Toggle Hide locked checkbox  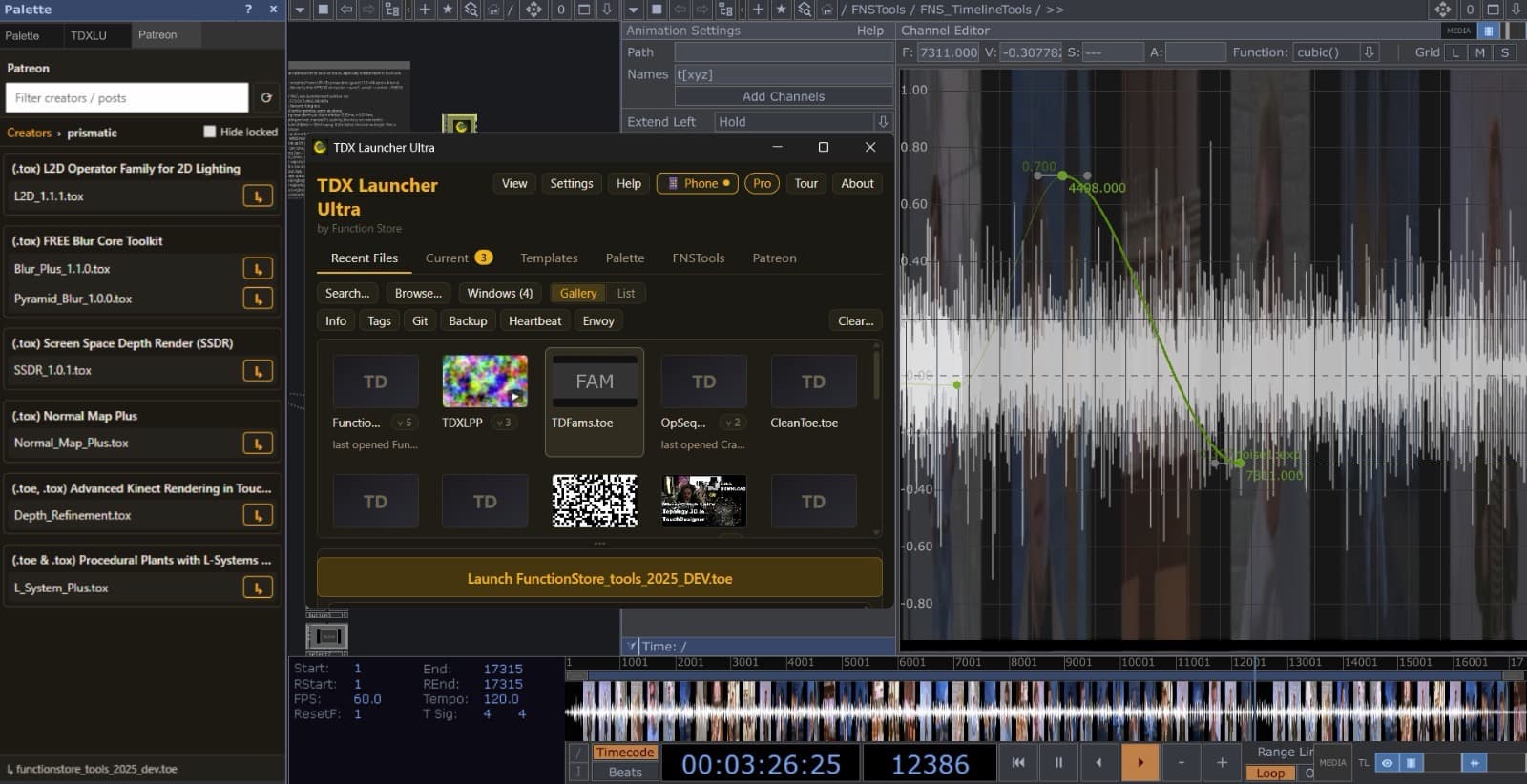[x=210, y=132]
